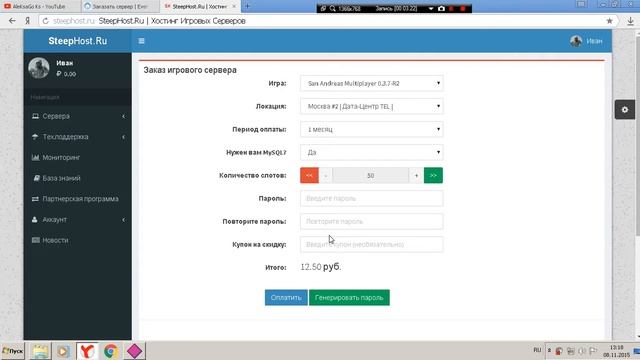The image size is (640, 360).
Task: Open media player icon in taskbar
Action: pos(63,351)
